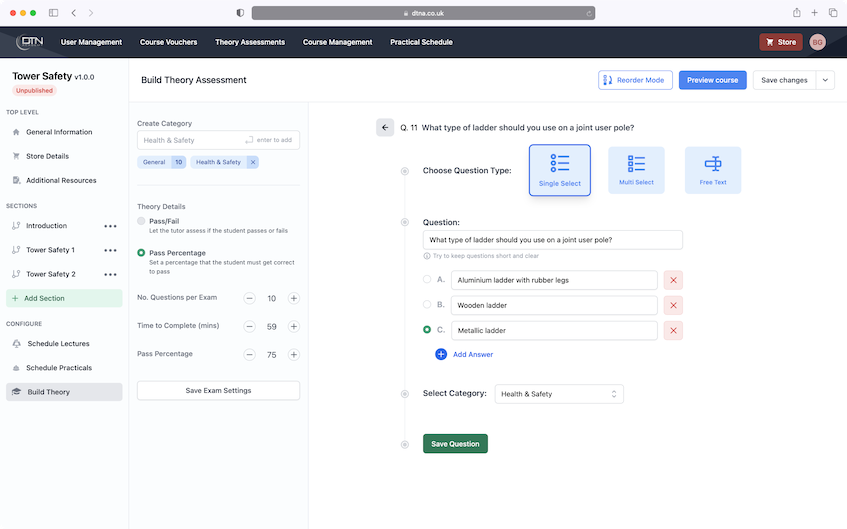847x529 pixels.
Task: Open the Store cart button
Action: pyautogui.click(x=781, y=42)
